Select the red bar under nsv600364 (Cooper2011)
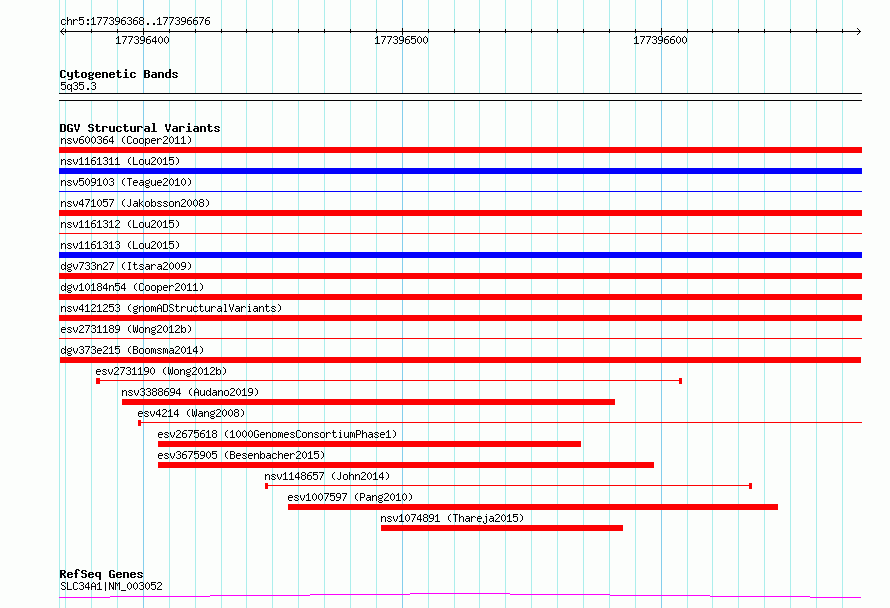The width and height of the screenshot is (890, 608). [x=460, y=150]
